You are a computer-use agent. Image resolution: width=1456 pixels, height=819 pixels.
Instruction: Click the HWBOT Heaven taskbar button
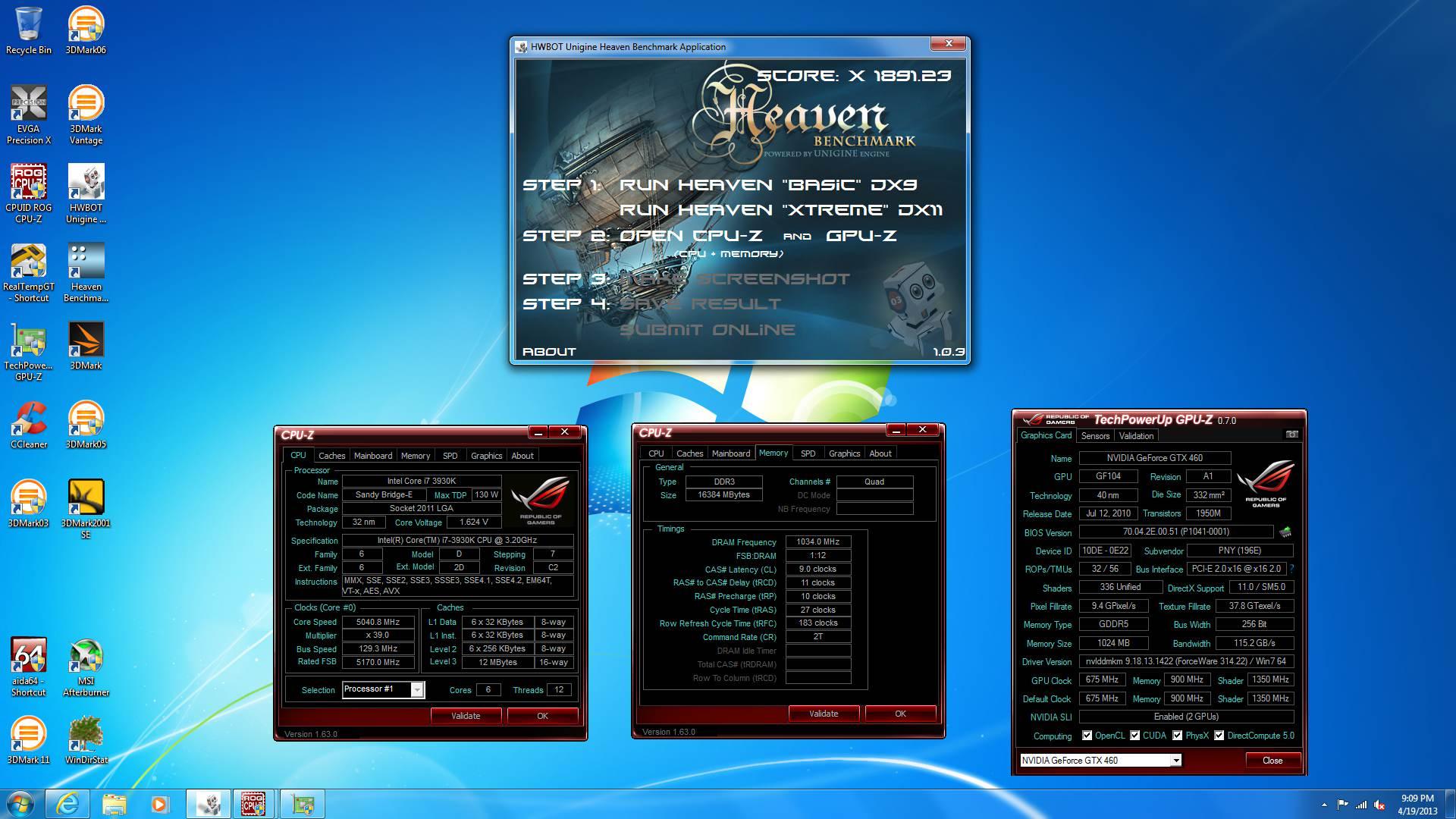(209, 803)
